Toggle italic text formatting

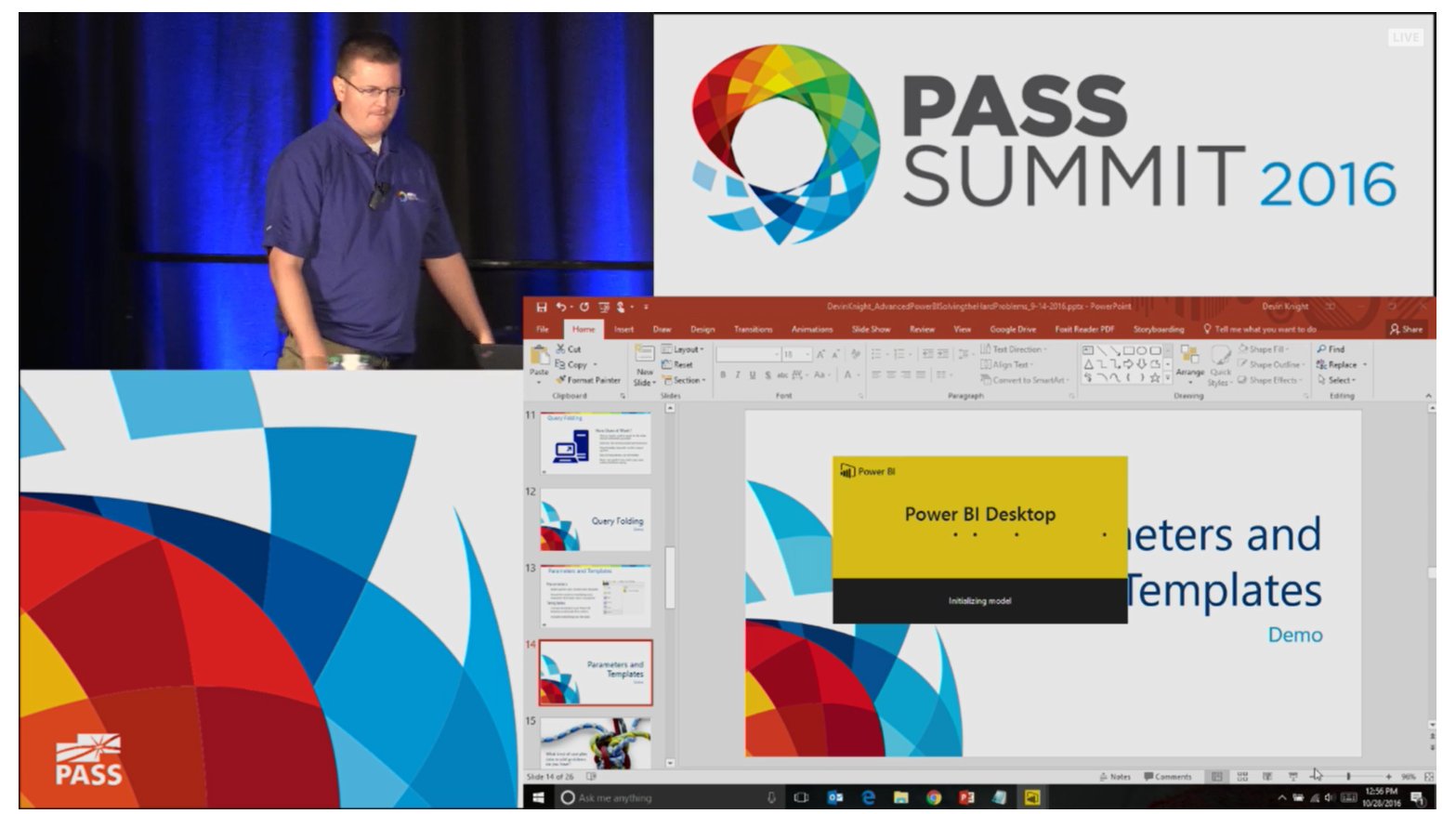pos(737,374)
